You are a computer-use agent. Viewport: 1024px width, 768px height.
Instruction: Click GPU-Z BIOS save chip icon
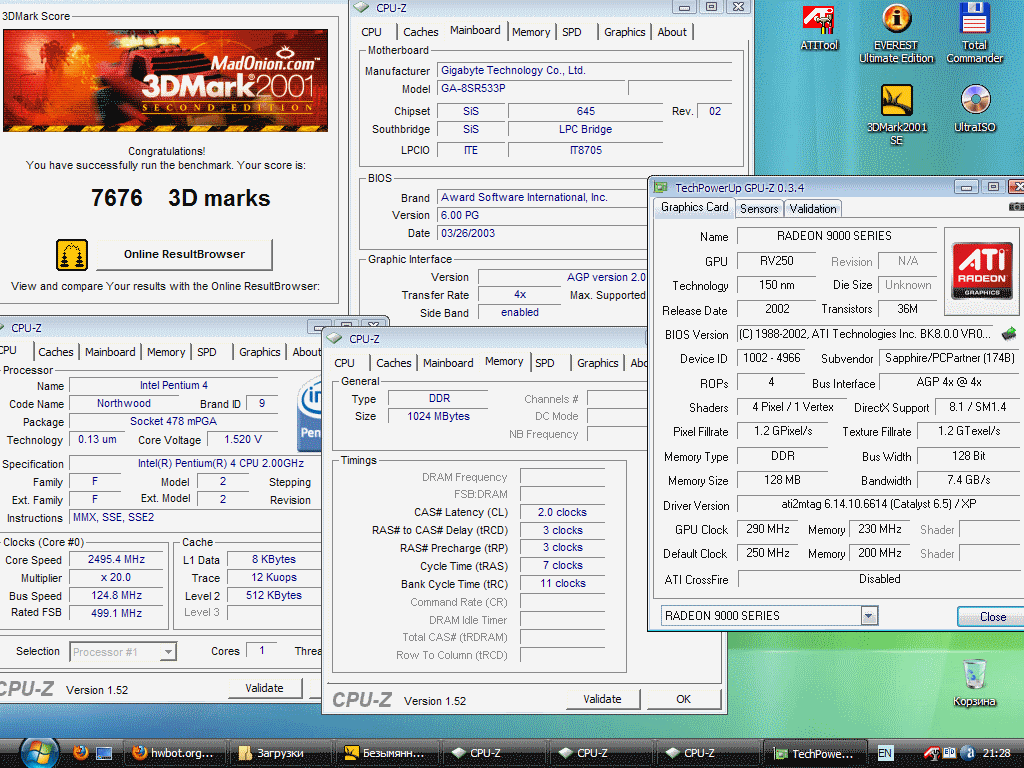[1009, 334]
